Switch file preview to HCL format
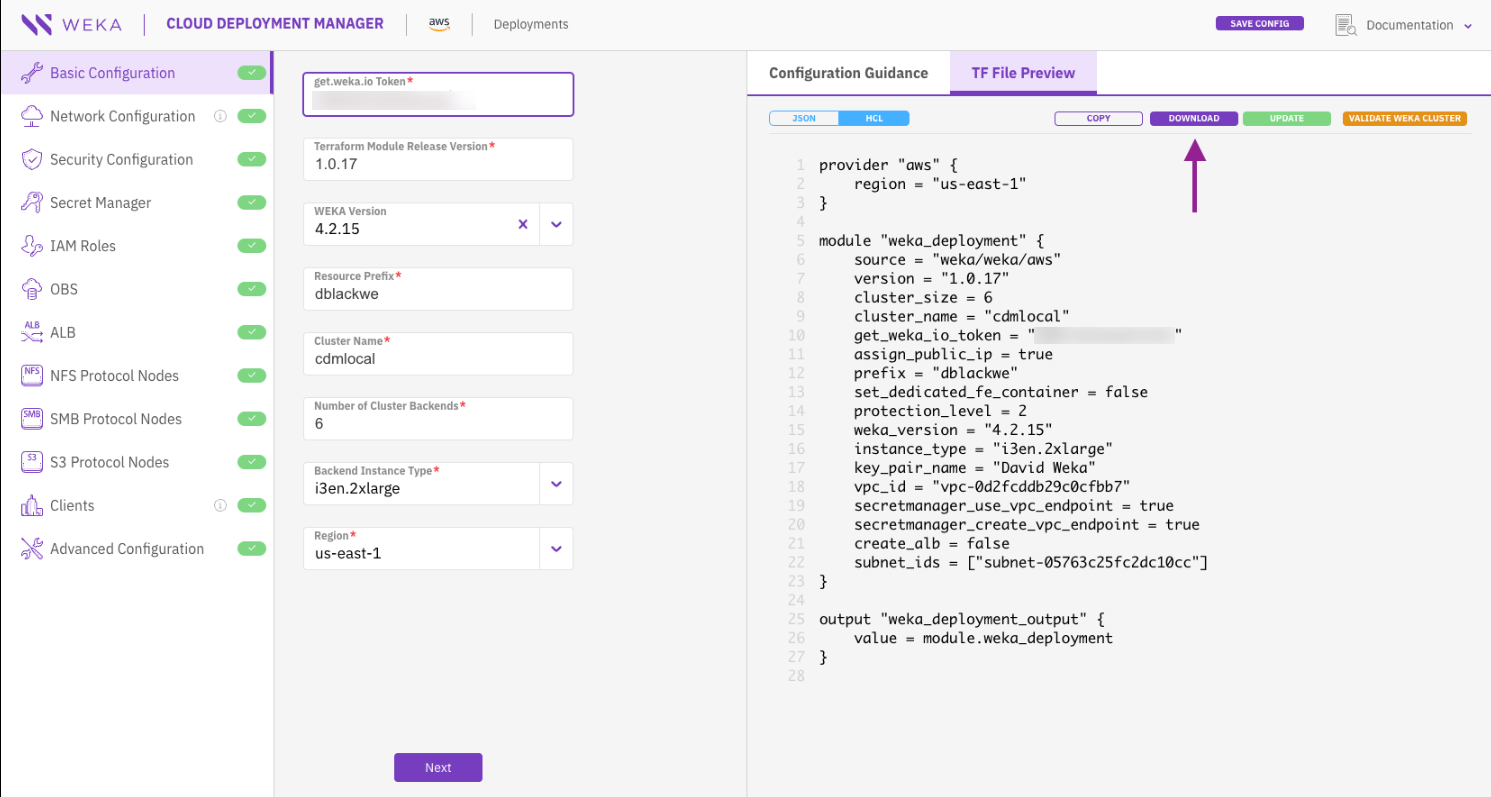The height and width of the screenshot is (797, 1491). tap(874, 118)
